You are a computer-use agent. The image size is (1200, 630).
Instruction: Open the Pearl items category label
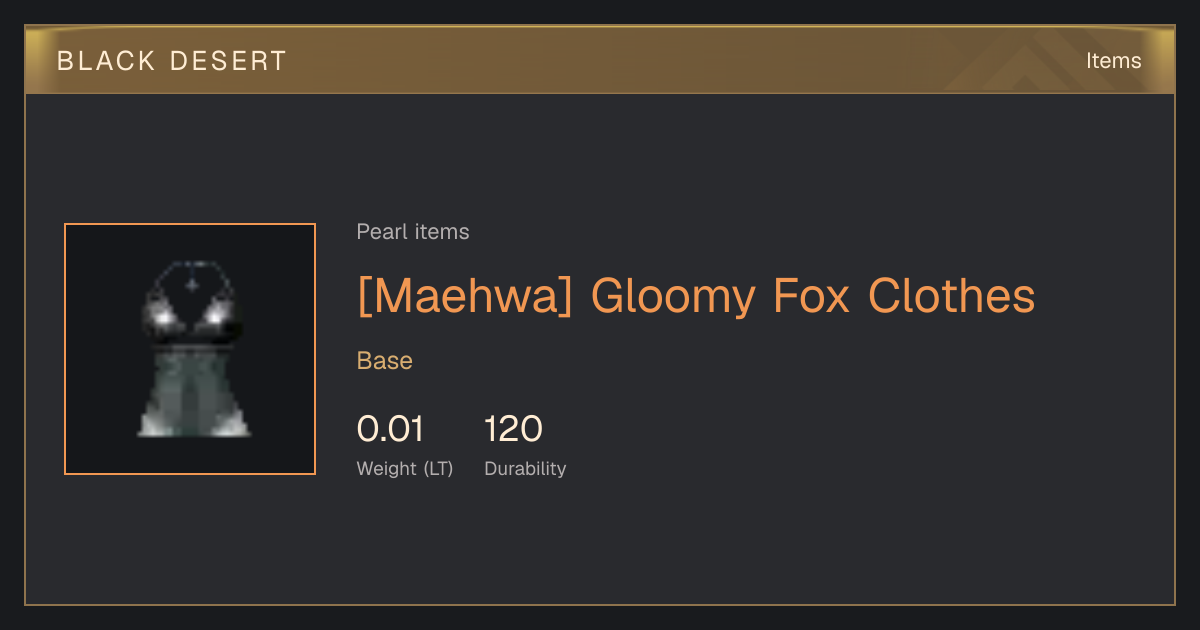[413, 232]
